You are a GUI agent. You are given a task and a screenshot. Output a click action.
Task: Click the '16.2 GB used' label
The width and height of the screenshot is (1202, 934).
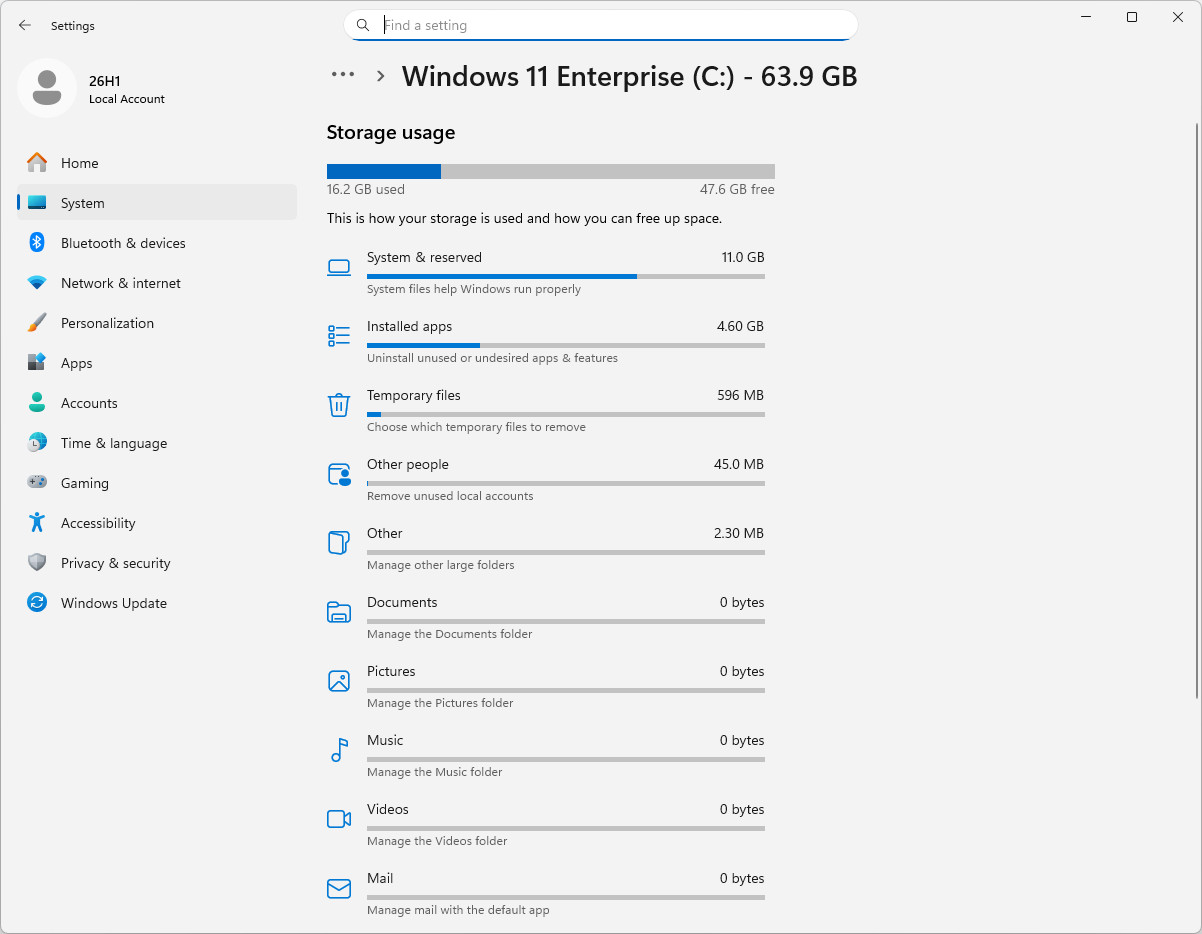366,189
